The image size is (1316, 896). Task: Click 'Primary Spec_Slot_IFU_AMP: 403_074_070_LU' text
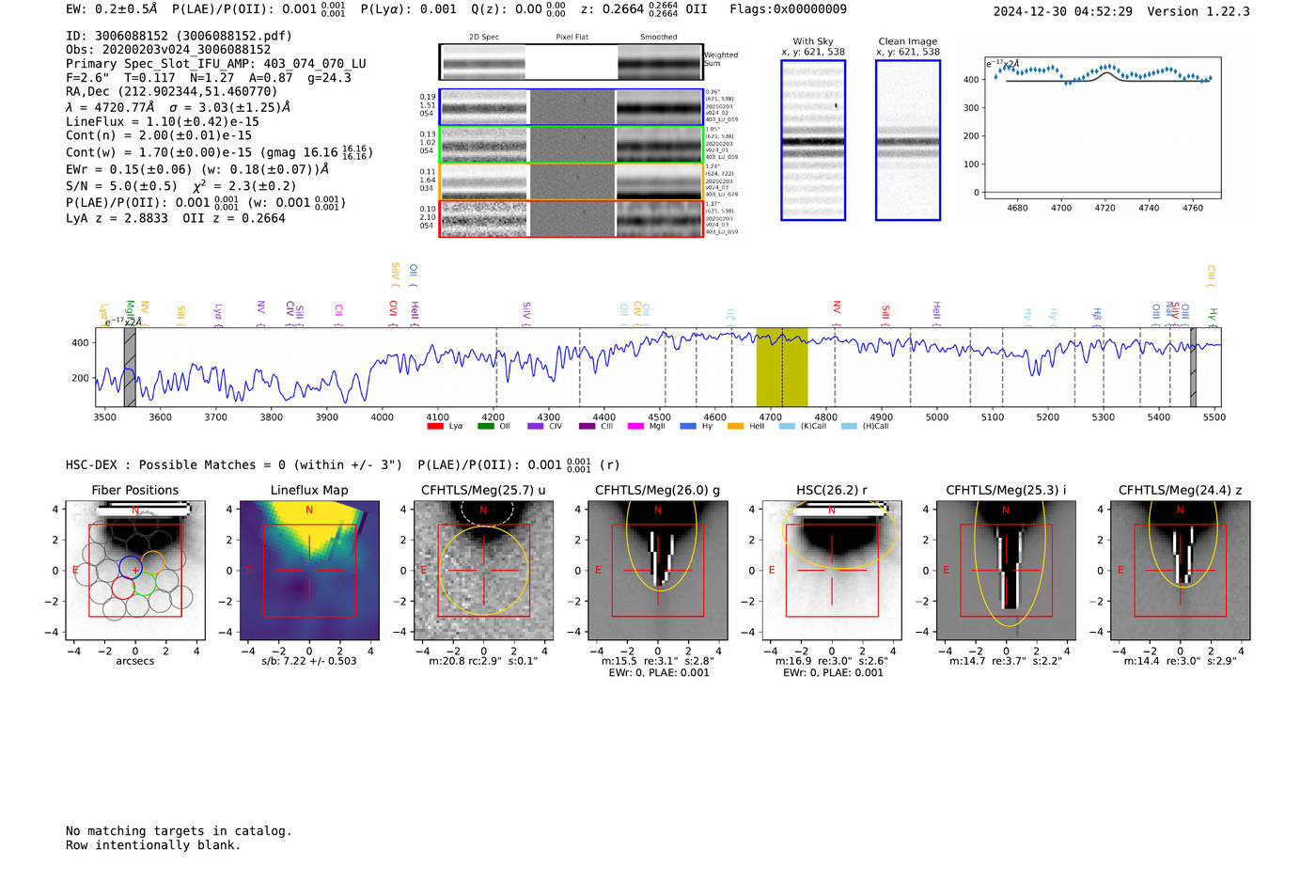(x=216, y=64)
